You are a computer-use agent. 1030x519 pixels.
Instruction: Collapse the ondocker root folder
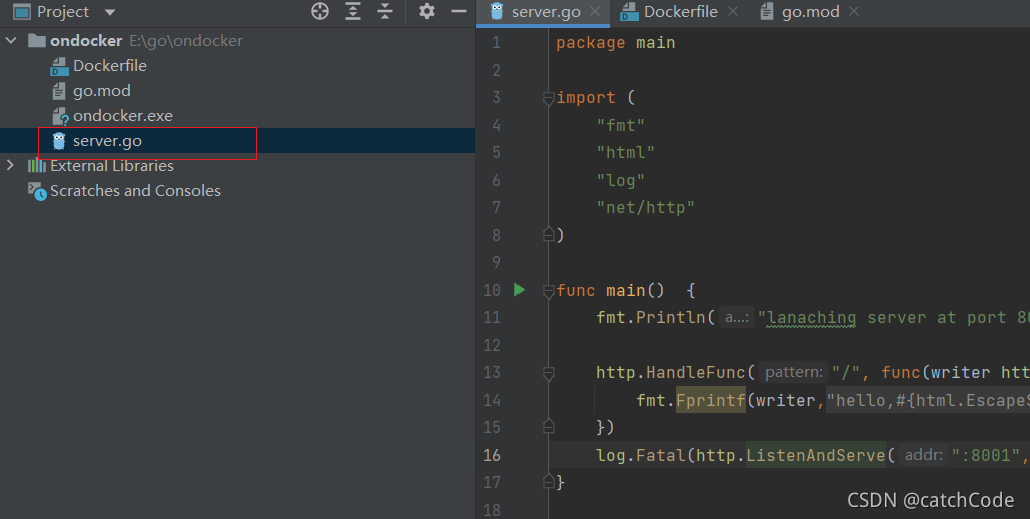point(11,41)
